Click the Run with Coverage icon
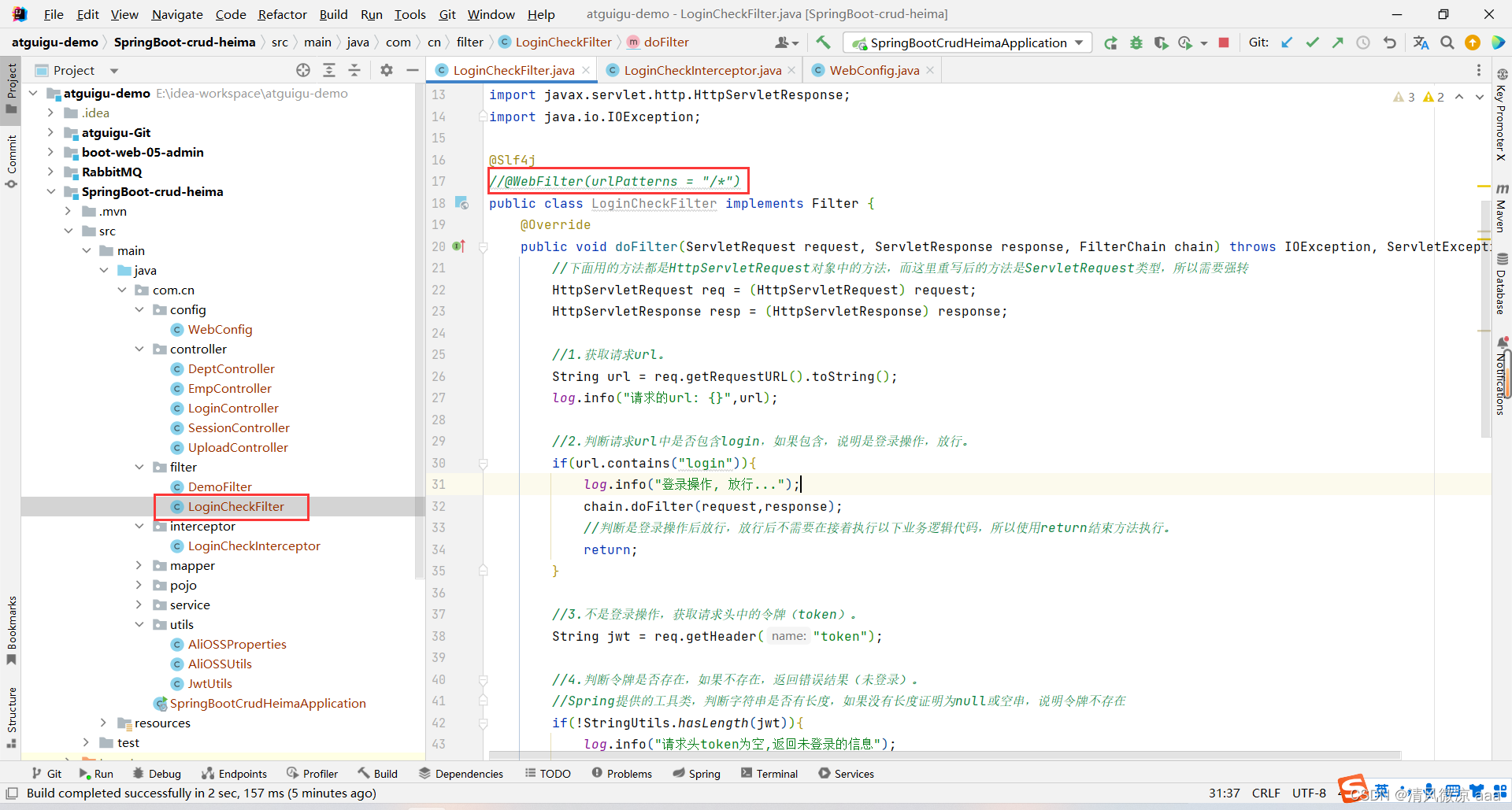Viewport: 1512px width, 810px height. click(x=1161, y=43)
